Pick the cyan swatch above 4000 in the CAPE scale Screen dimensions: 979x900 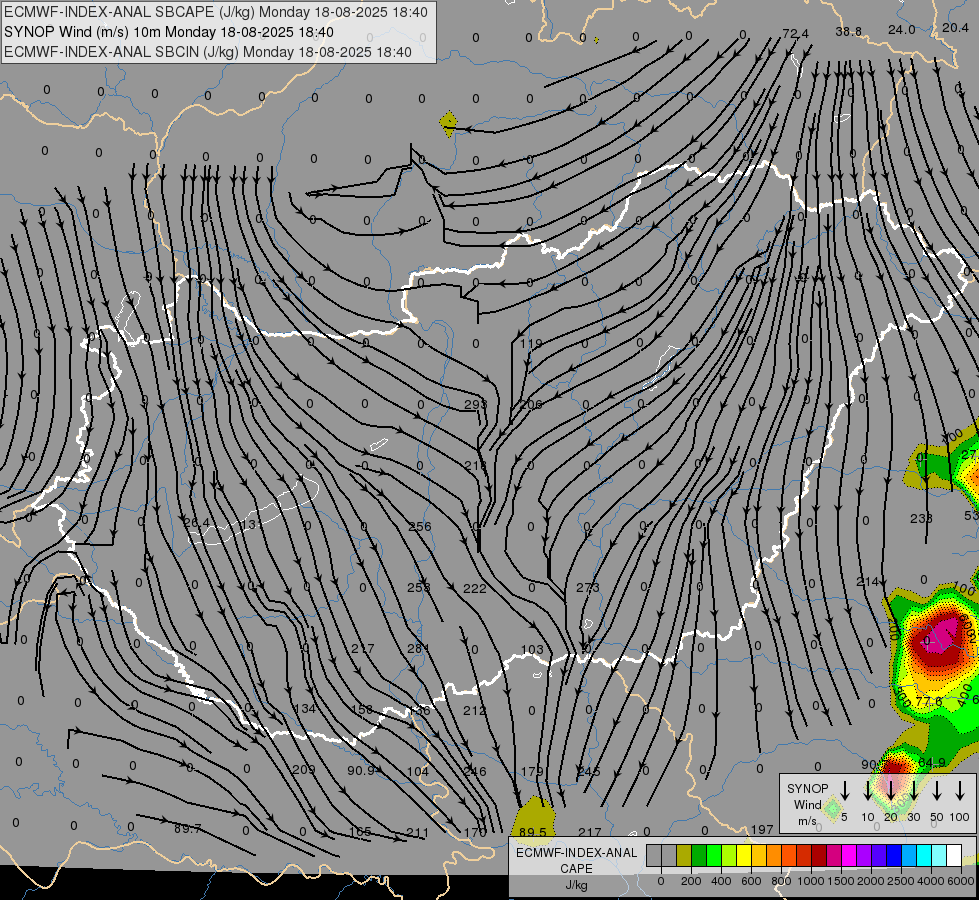click(x=924, y=856)
